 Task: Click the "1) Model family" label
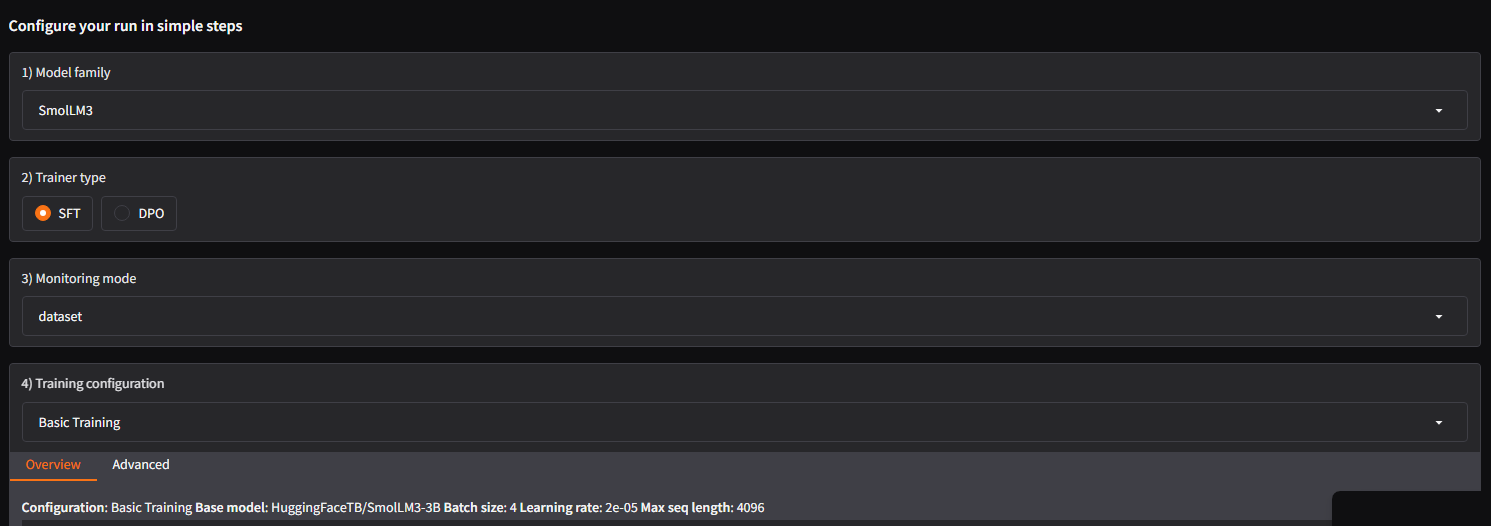66,73
